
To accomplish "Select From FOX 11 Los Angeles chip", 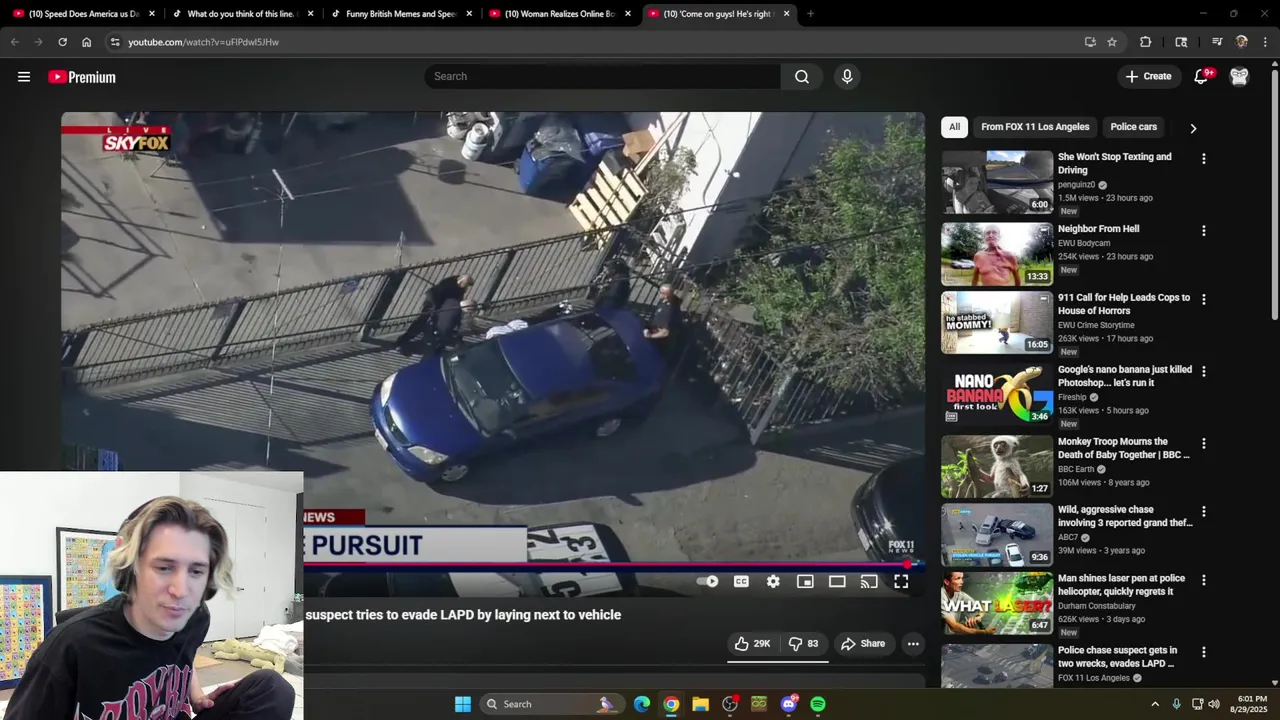I will [x=1035, y=127].
